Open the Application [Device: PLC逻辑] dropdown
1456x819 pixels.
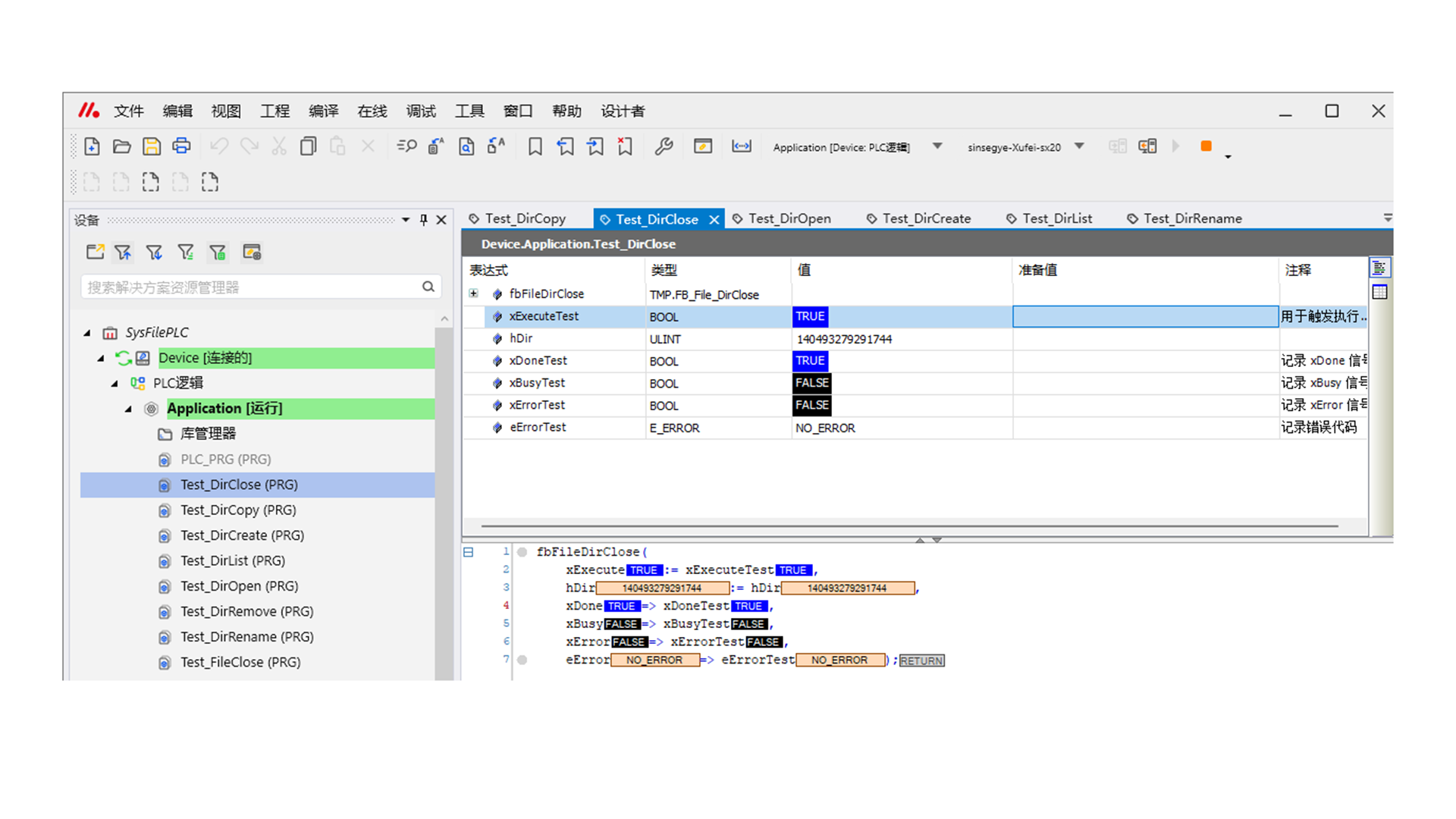937,146
